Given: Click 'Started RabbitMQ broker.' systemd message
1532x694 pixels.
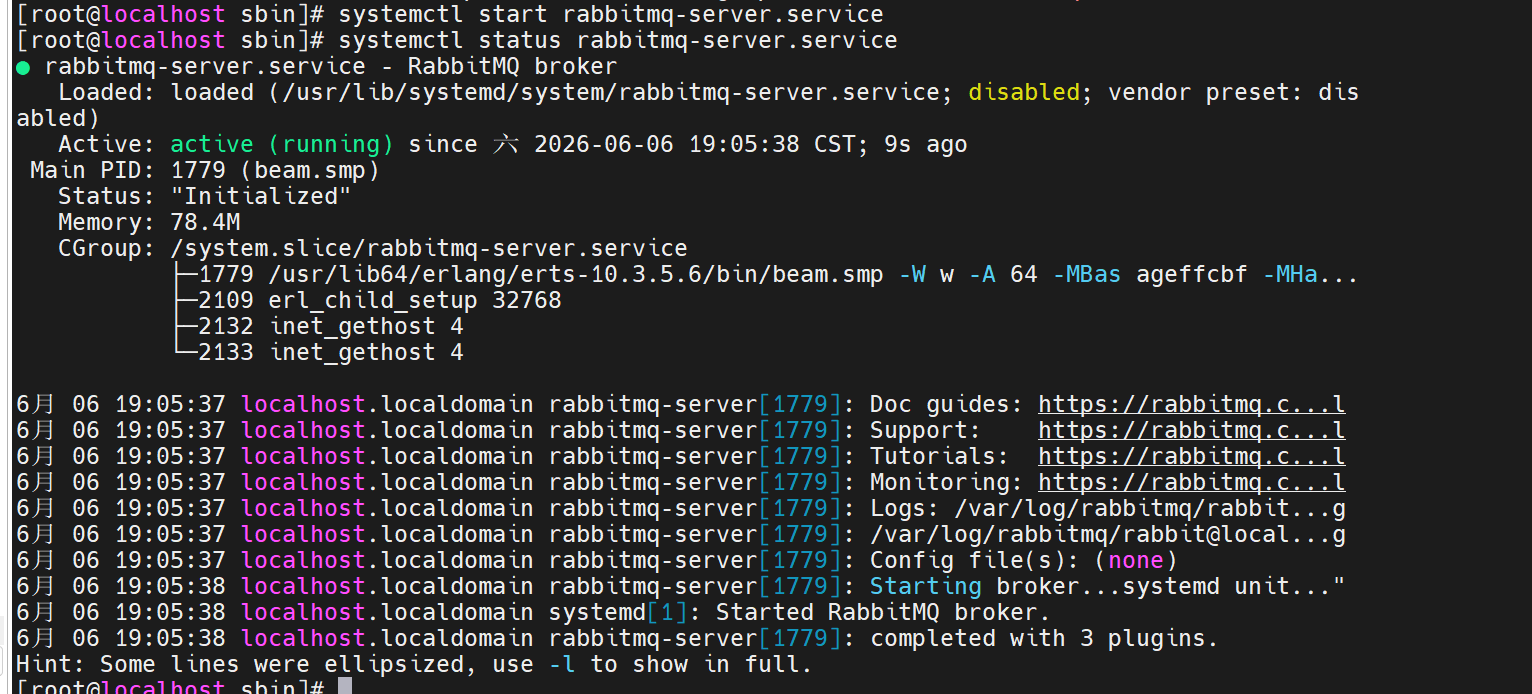Looking at the screenshot, I should 883,613.
